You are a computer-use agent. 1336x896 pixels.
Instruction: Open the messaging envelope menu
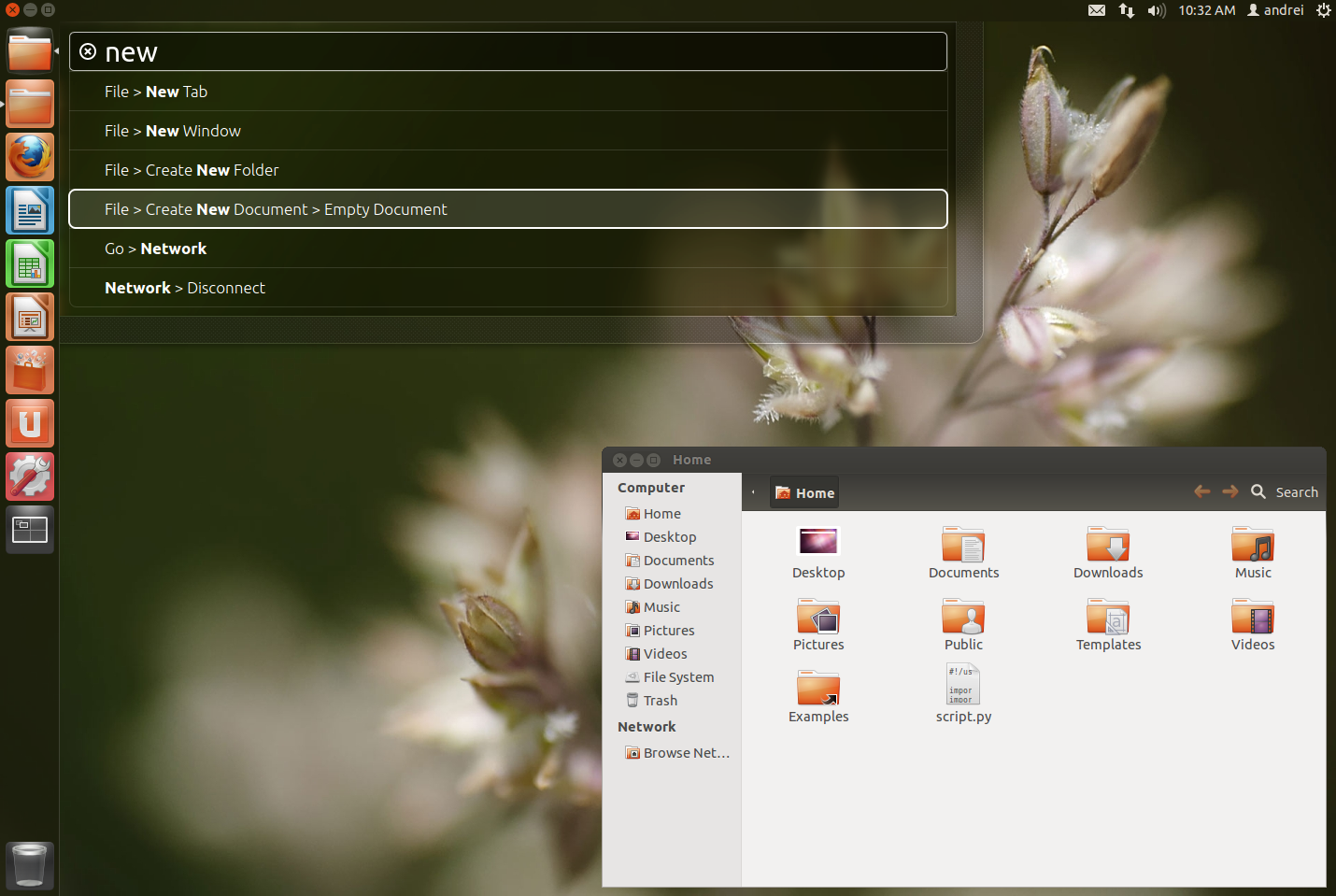coord(1096,10)
